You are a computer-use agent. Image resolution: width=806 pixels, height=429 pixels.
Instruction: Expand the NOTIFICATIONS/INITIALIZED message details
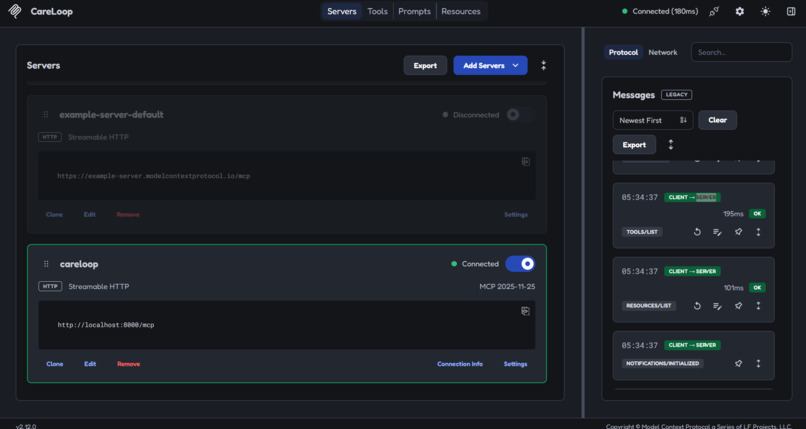[x=758, y=363]
